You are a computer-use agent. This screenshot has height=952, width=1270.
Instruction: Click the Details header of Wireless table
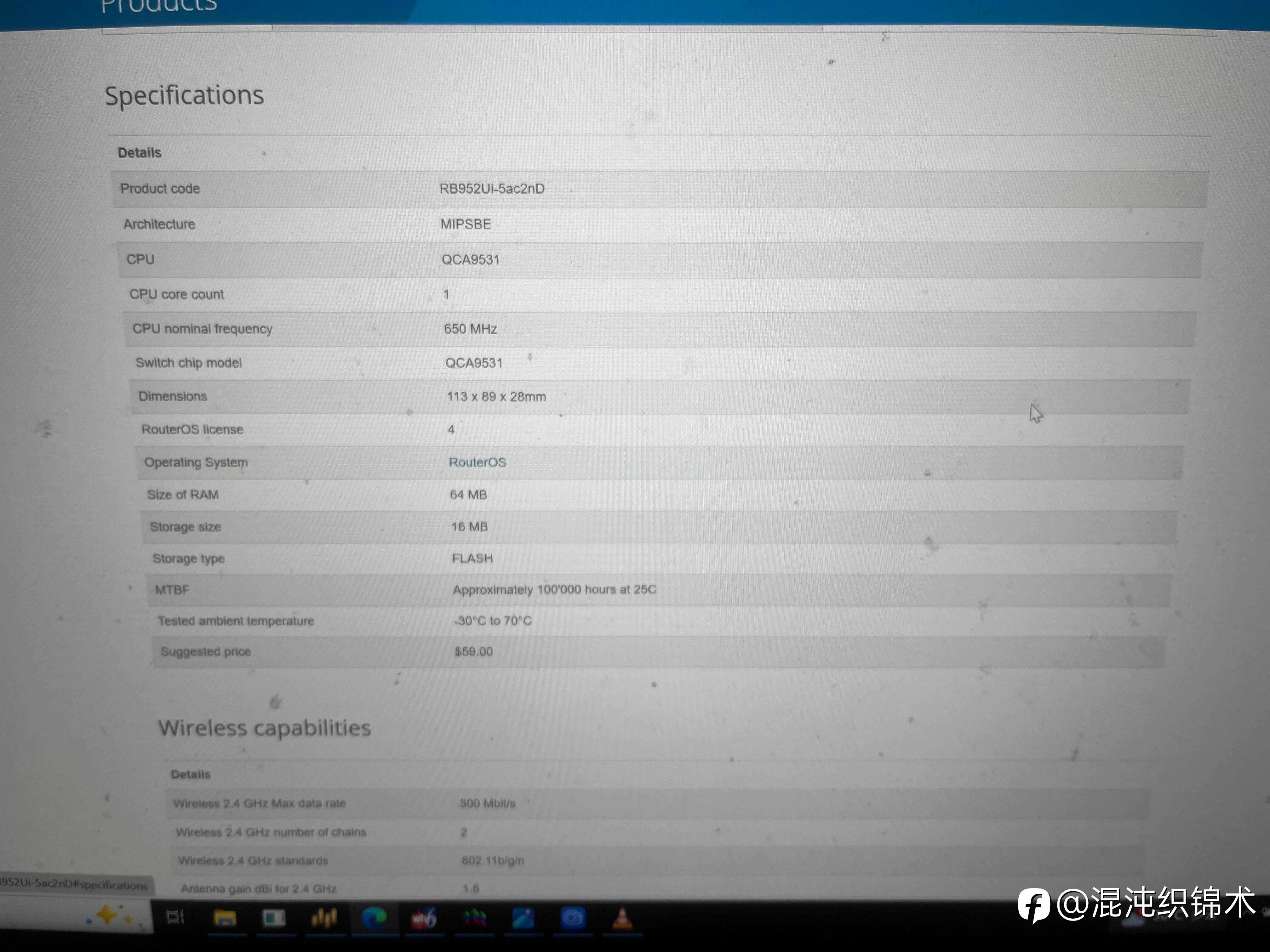(191, 775)
